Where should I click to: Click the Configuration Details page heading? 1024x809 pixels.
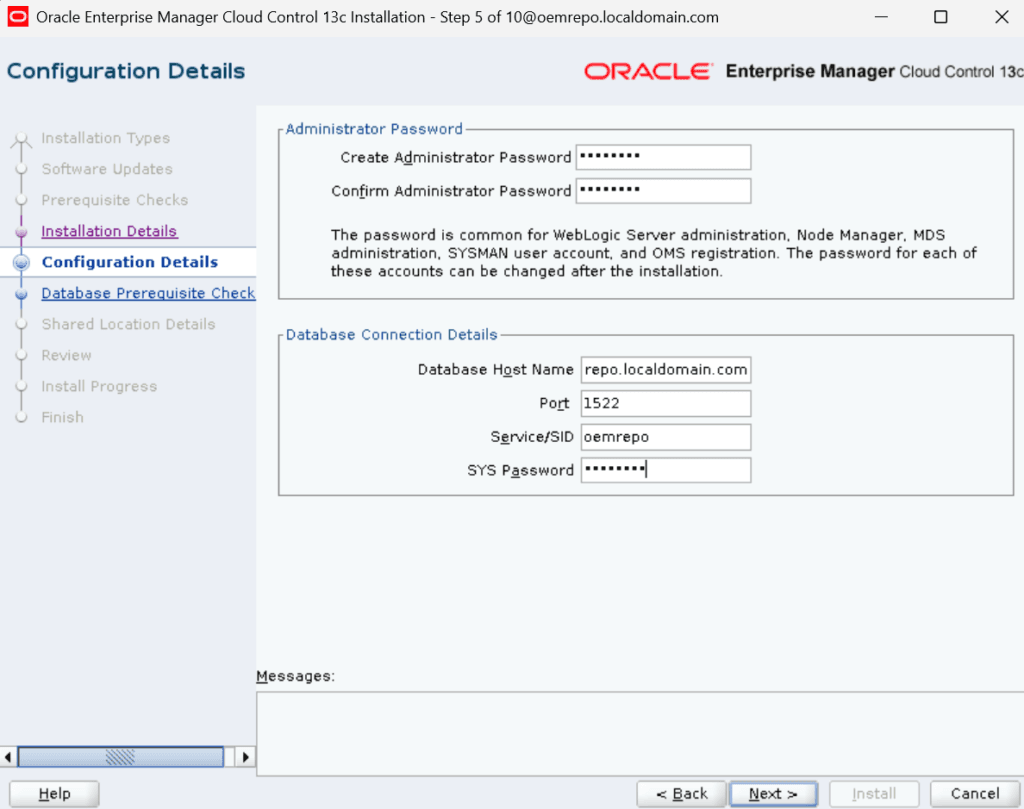[x=126, y=71]
